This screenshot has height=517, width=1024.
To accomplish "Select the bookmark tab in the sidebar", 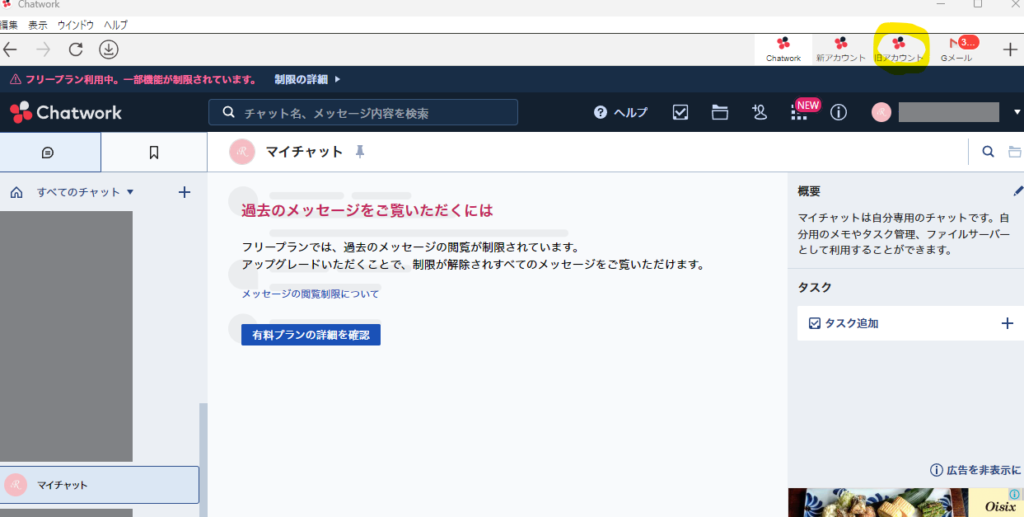I will 154,152.
